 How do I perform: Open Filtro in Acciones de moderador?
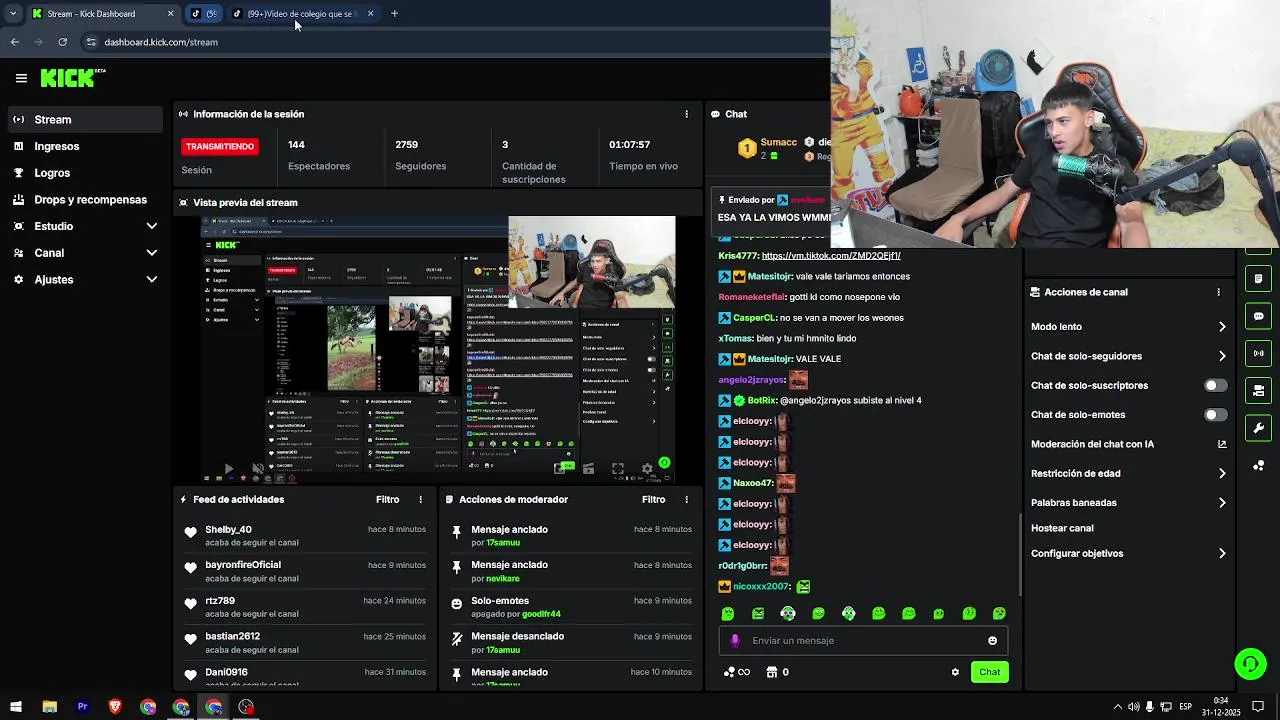tap(653, 499)
